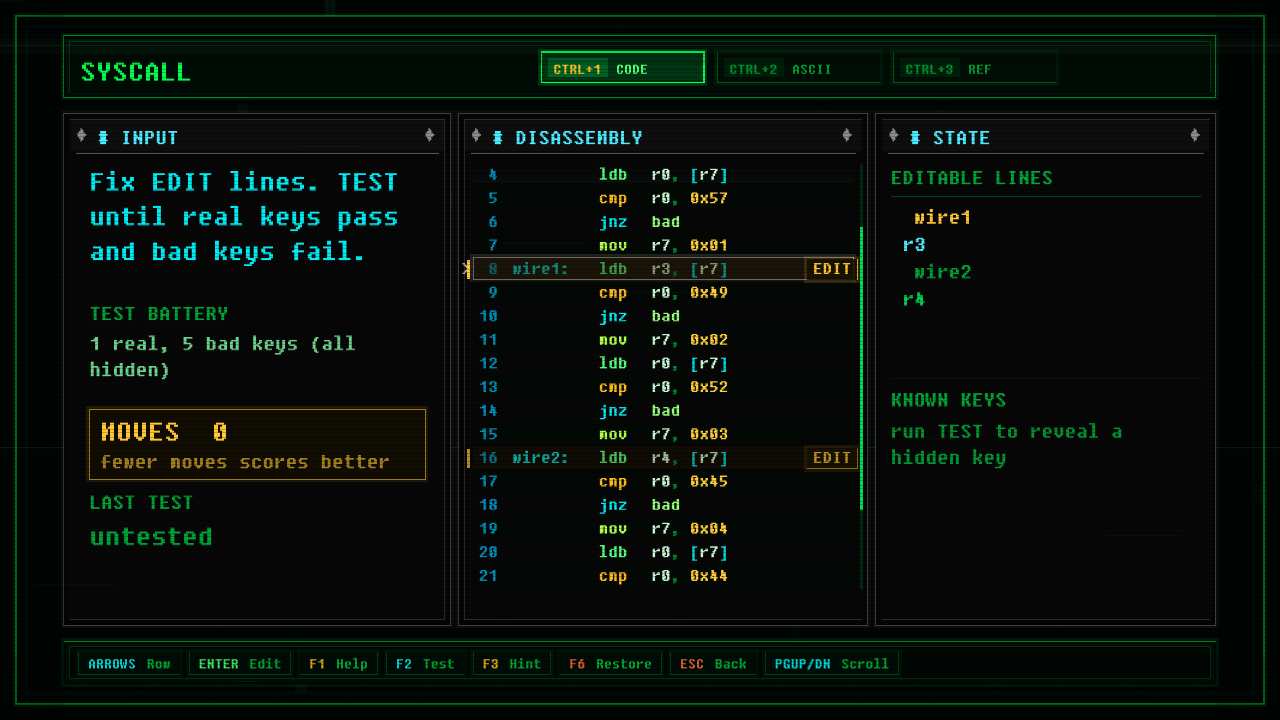Image resolution: width=1280 pixels, height=720 pixels.
Task: Switch to the CTRL+2 ASCII tab
Action: [x=798, y=68]
